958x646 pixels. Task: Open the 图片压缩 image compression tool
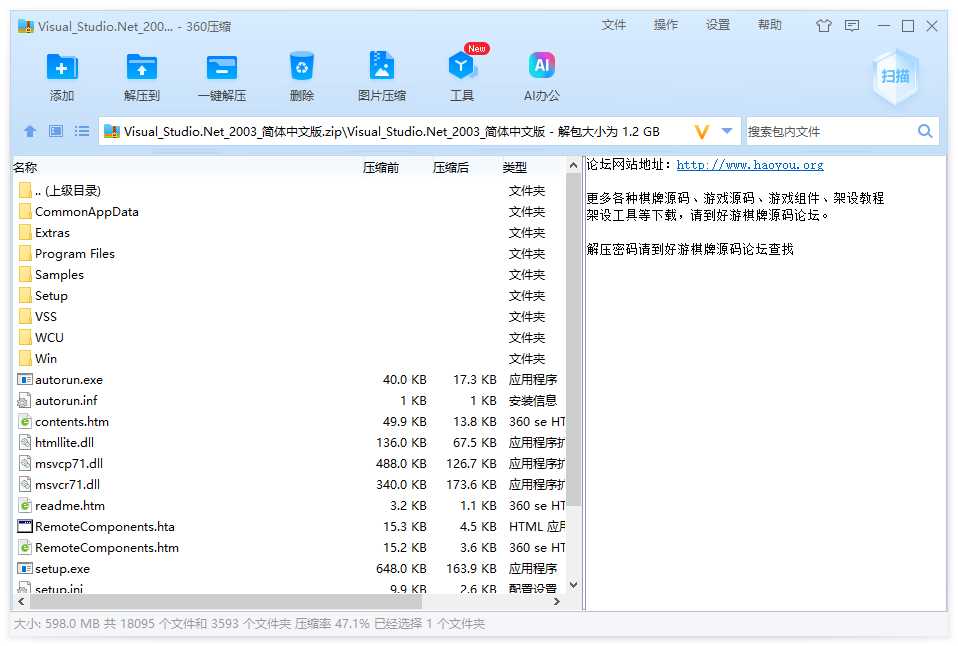tap(382, 66)
